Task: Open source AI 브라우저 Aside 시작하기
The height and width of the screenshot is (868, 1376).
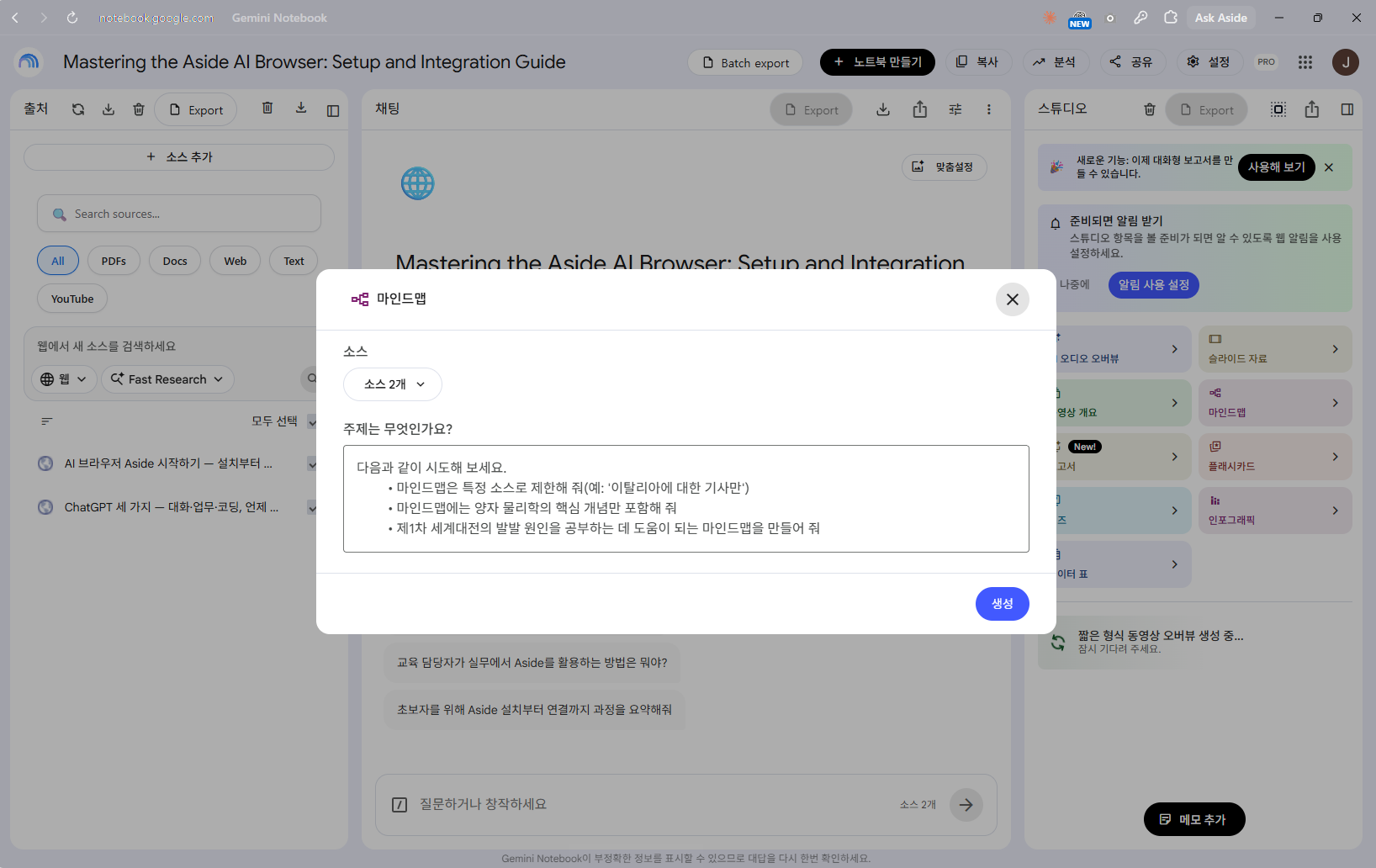Action: coord(168,463)
